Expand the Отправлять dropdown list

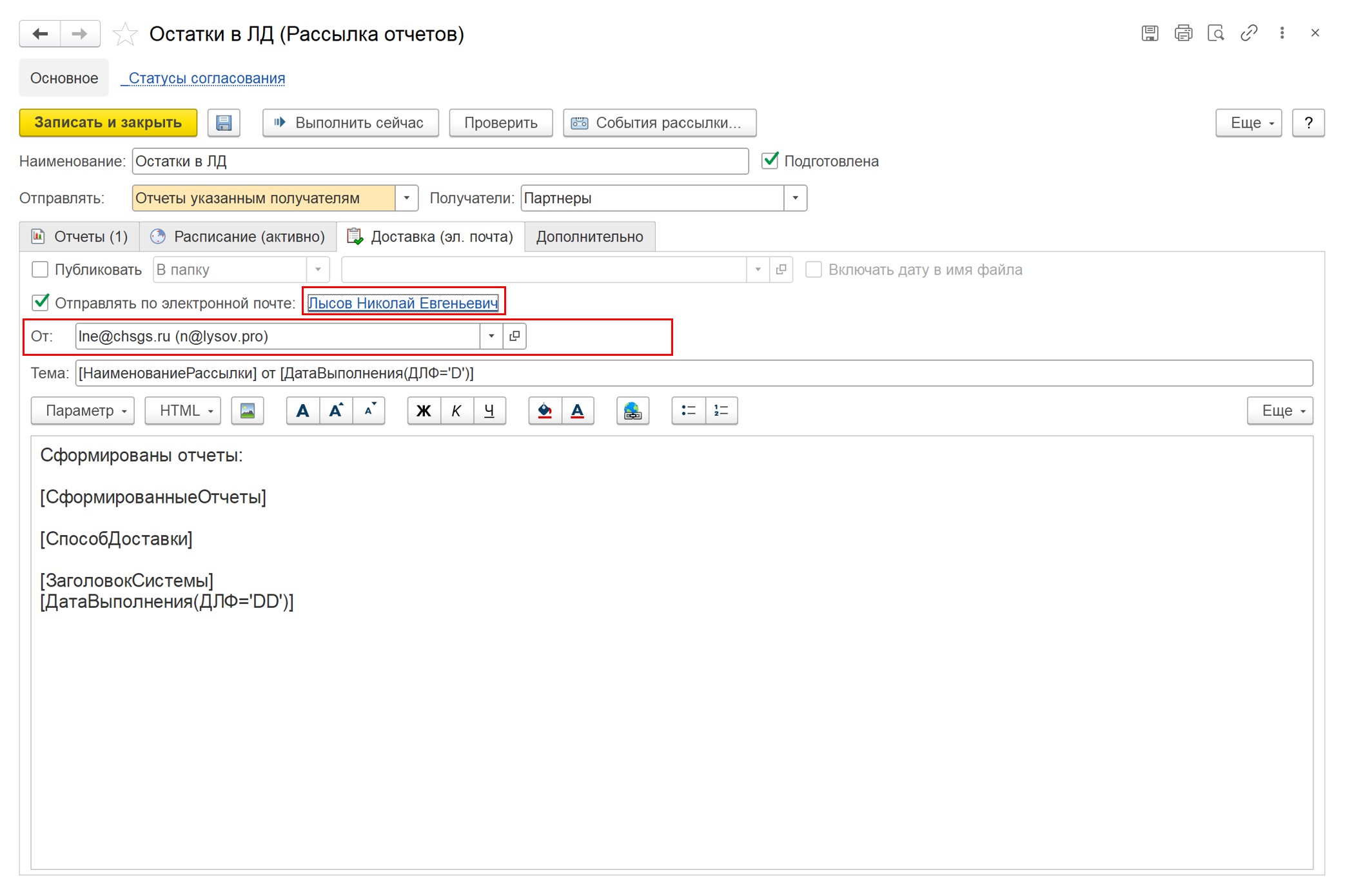pyautogui.click(x=406, y=198)
